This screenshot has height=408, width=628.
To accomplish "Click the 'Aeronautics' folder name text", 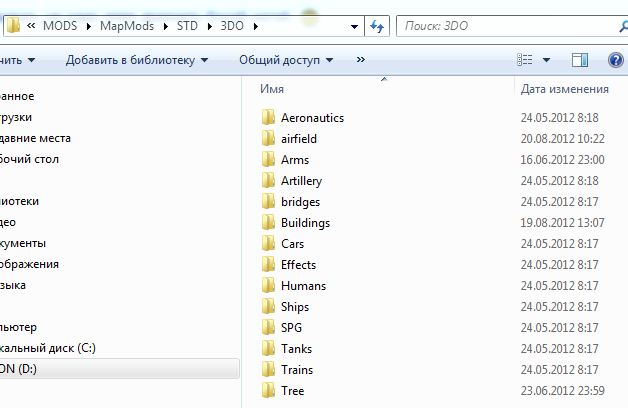I will coord(312,118).
